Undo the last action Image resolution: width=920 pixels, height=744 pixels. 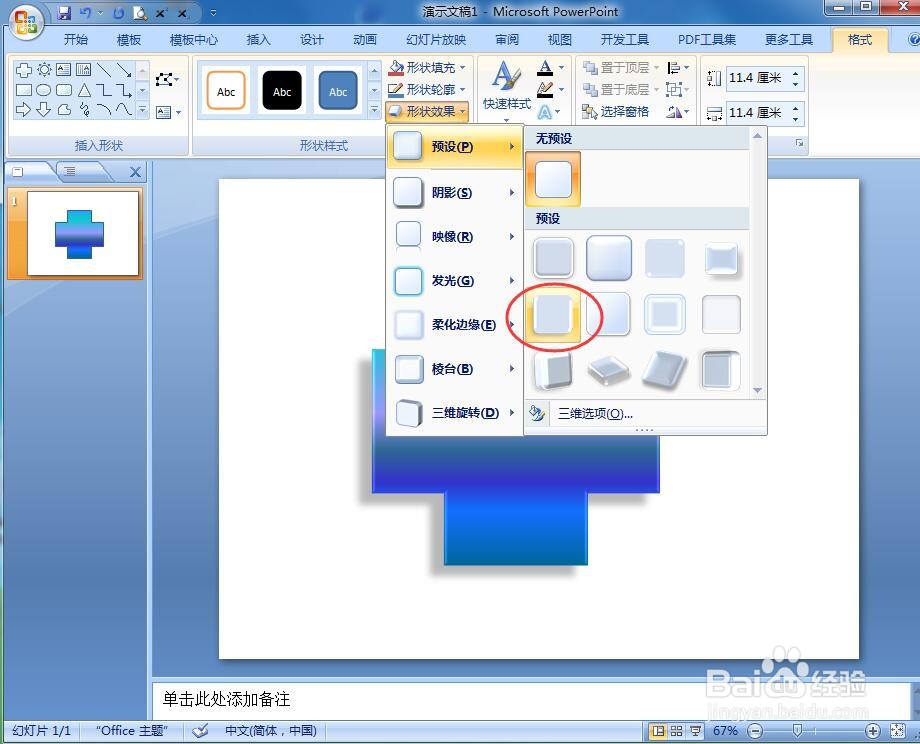(x=85, y=12)
